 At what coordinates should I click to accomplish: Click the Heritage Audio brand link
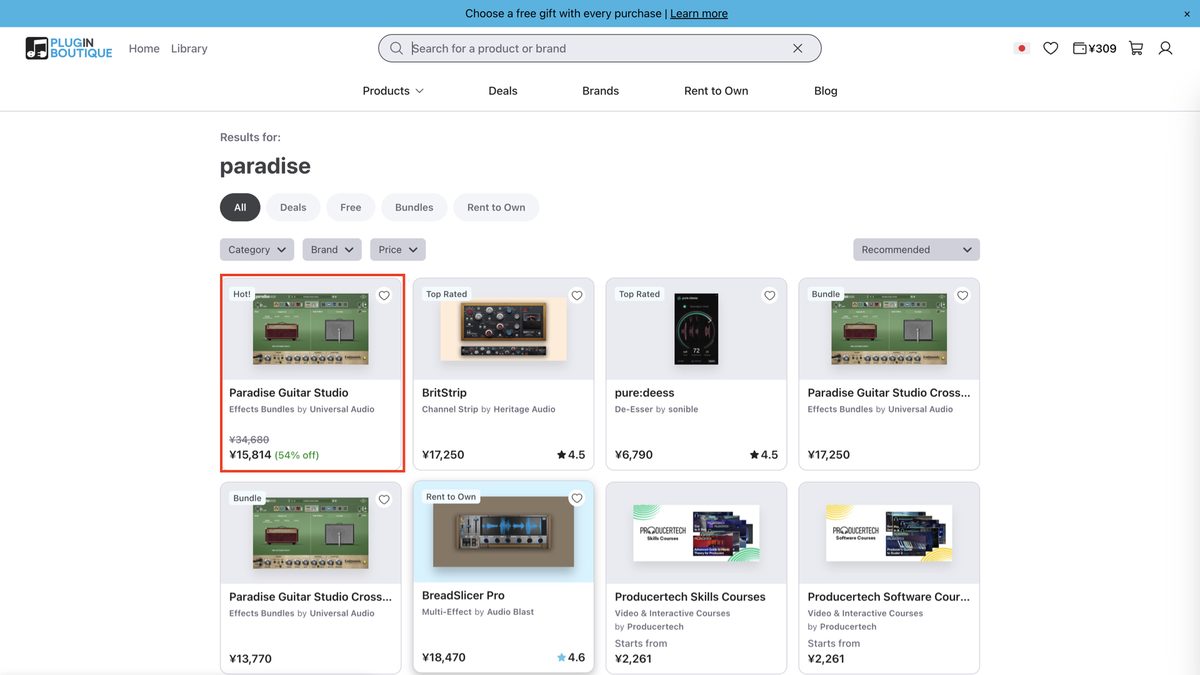[525, 409]
